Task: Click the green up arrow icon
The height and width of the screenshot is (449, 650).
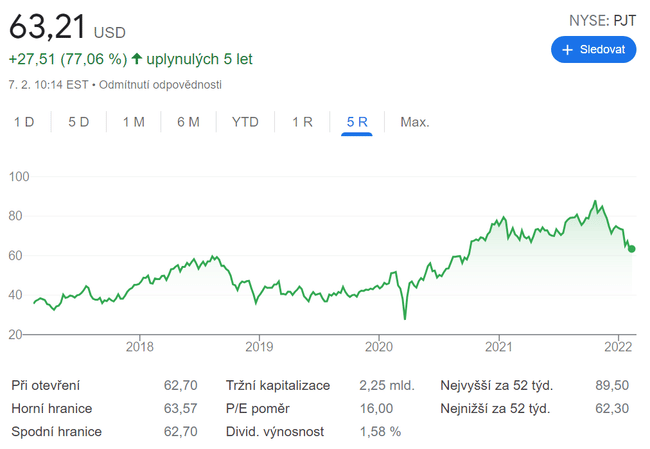Action: click(136, 59)
